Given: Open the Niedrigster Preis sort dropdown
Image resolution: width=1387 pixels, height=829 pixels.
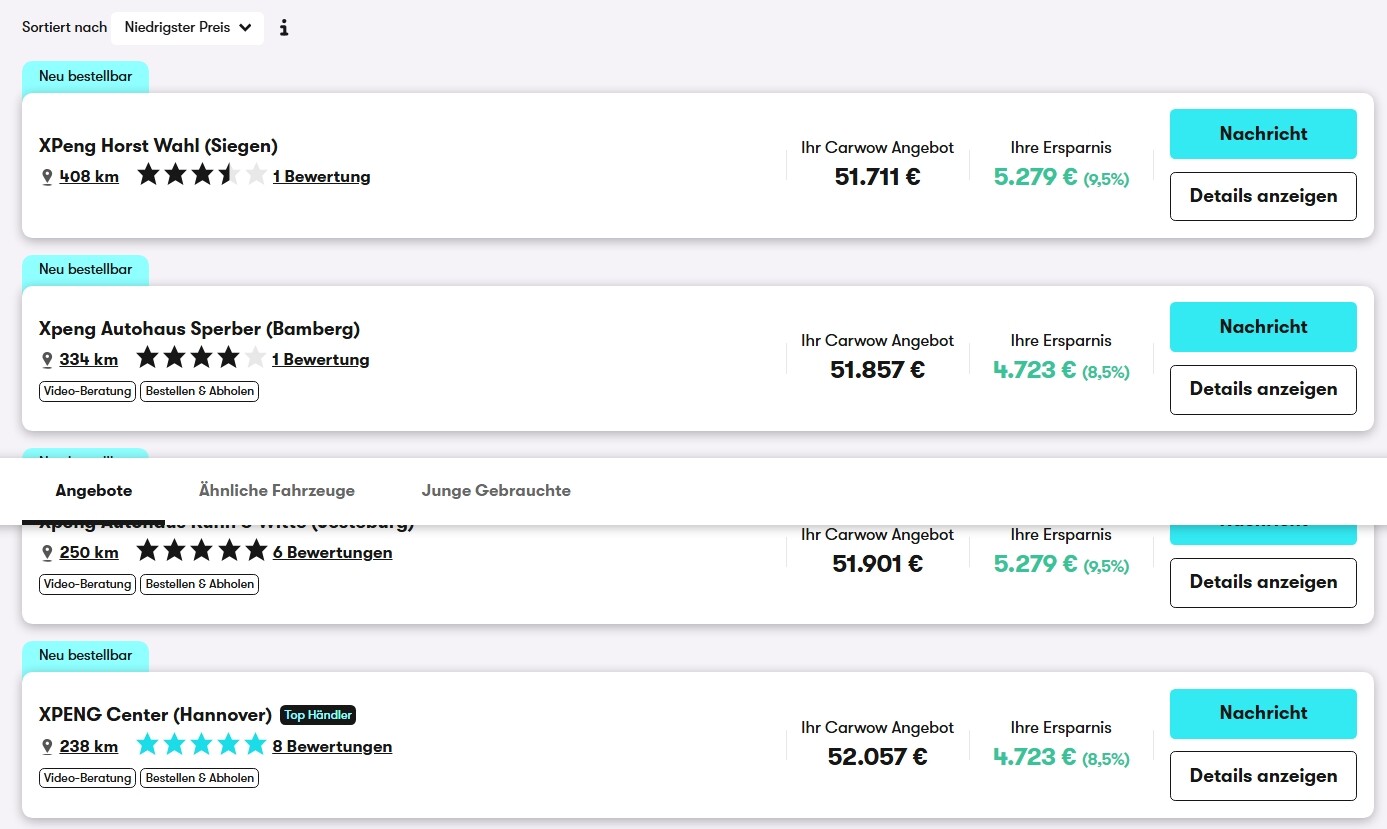Looking at the screenshot, I should (187, 28).
